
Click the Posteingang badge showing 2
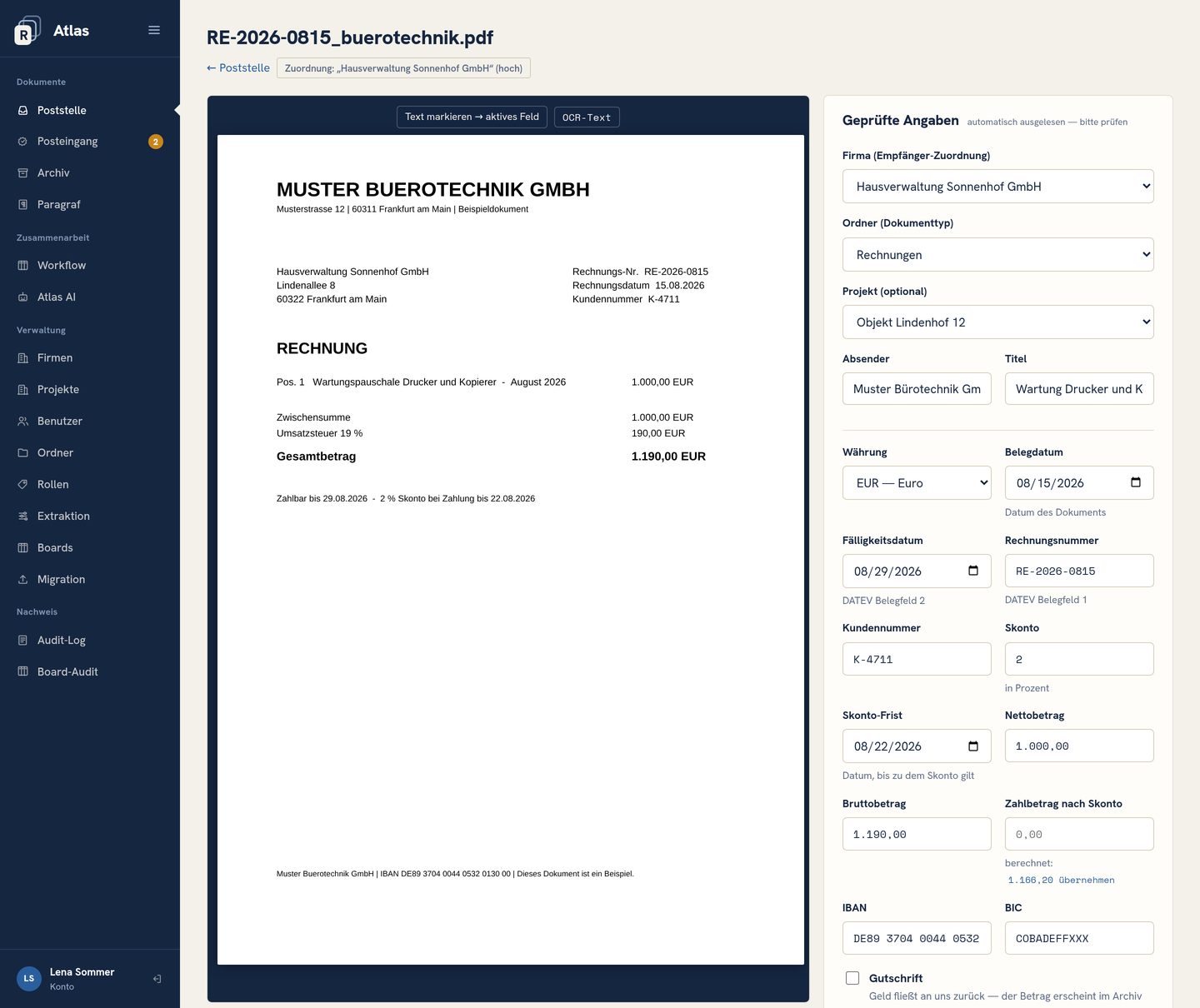pos(155,142)
